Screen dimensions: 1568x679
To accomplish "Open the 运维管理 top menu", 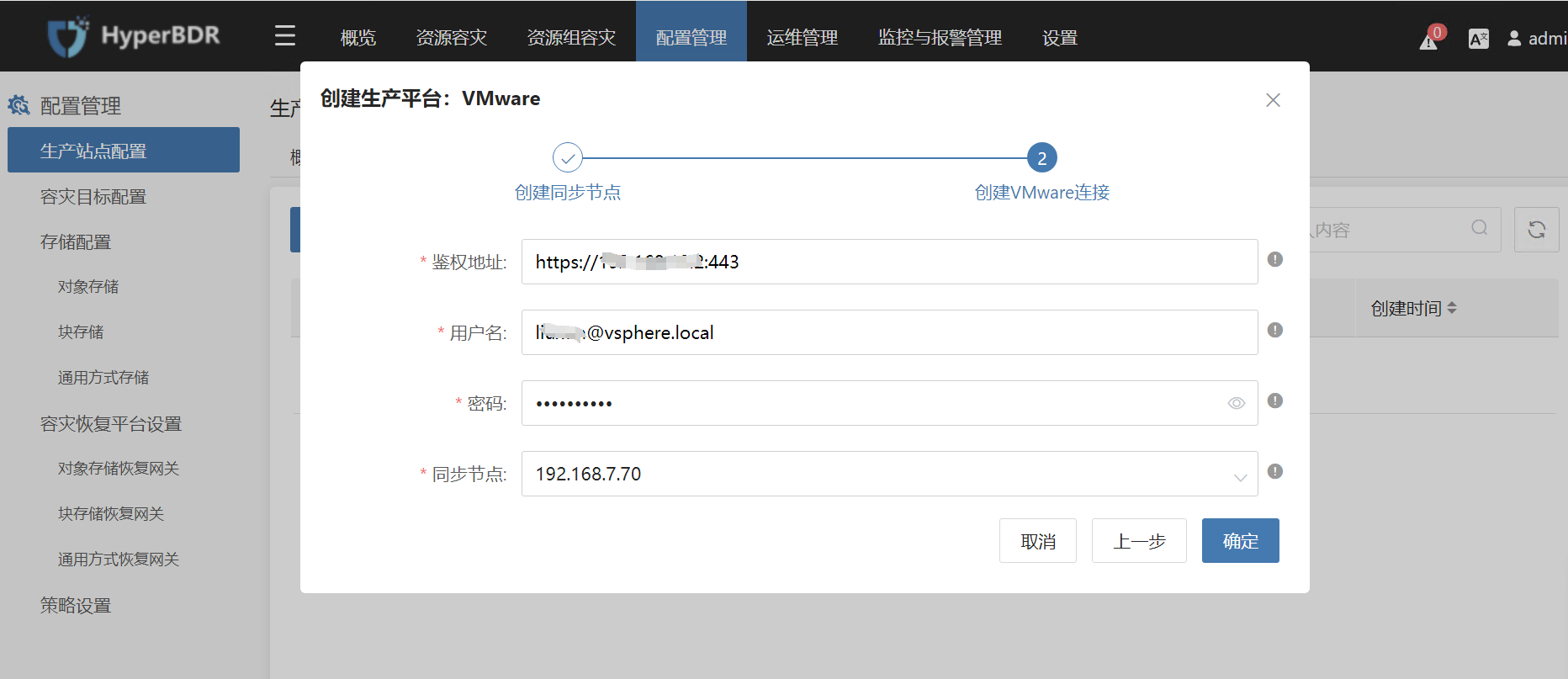I will pos(803,37).
